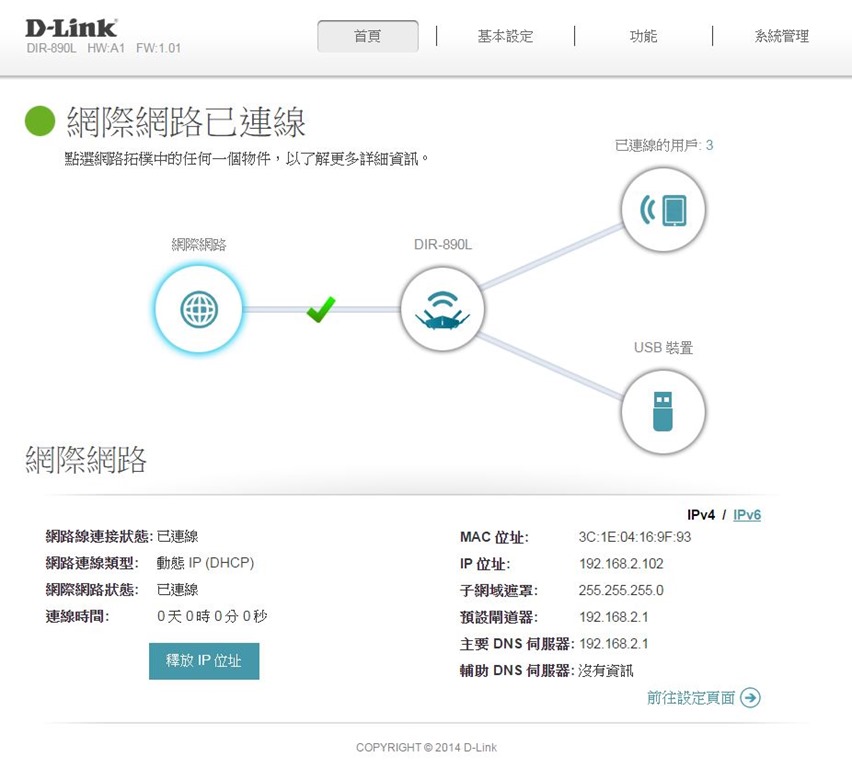Image resolution: width=852 pixels, height=768 pixels.
Task: Click the green internet status indicator circle
Action: [40, 121]
